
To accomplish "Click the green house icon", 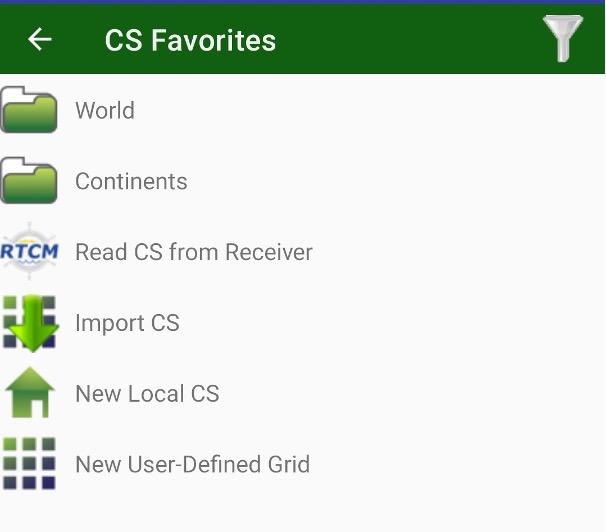I will click(x=29, y=393).
